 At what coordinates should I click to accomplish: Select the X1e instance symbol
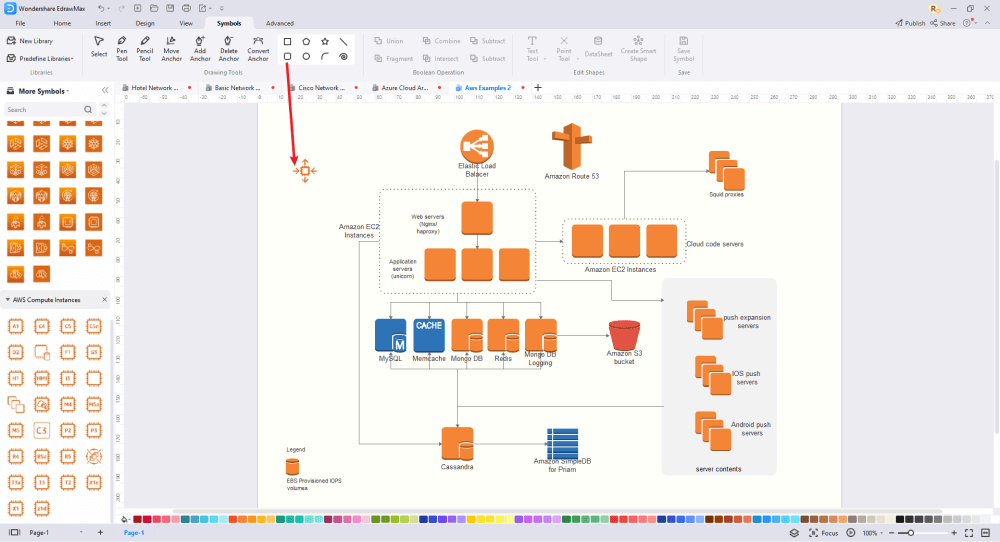94,483
